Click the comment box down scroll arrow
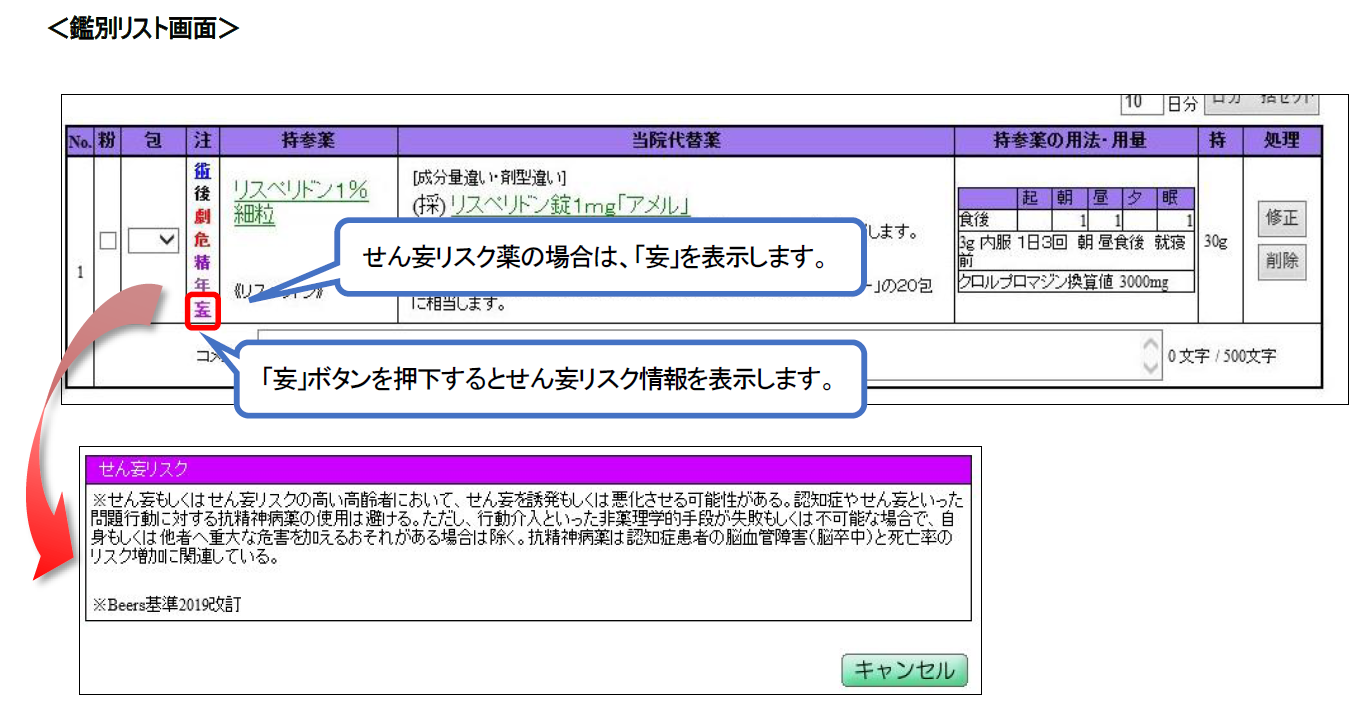This screenshot has height=720, width=1361. (x=1150, y=368)
